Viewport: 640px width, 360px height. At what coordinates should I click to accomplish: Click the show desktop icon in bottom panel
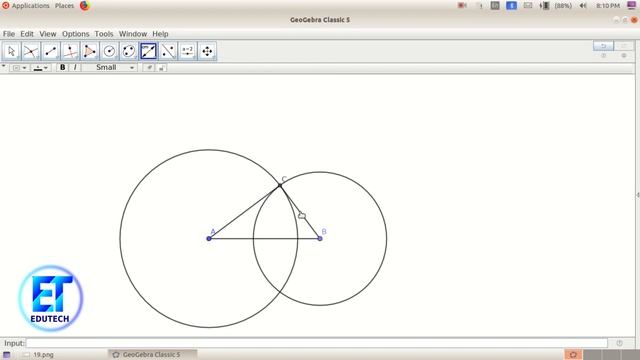[x=7, y=355]
